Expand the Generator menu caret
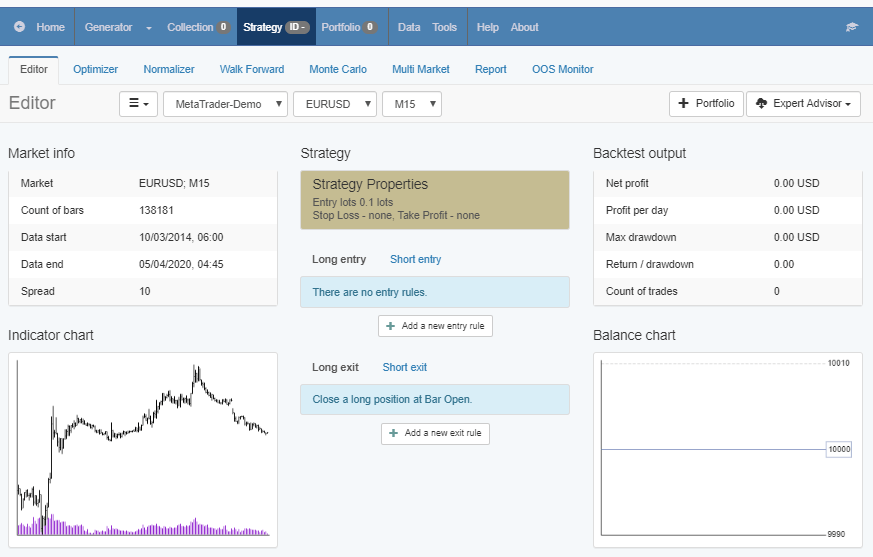Screen dimensions: 873x557 click(x=149, y=28)
